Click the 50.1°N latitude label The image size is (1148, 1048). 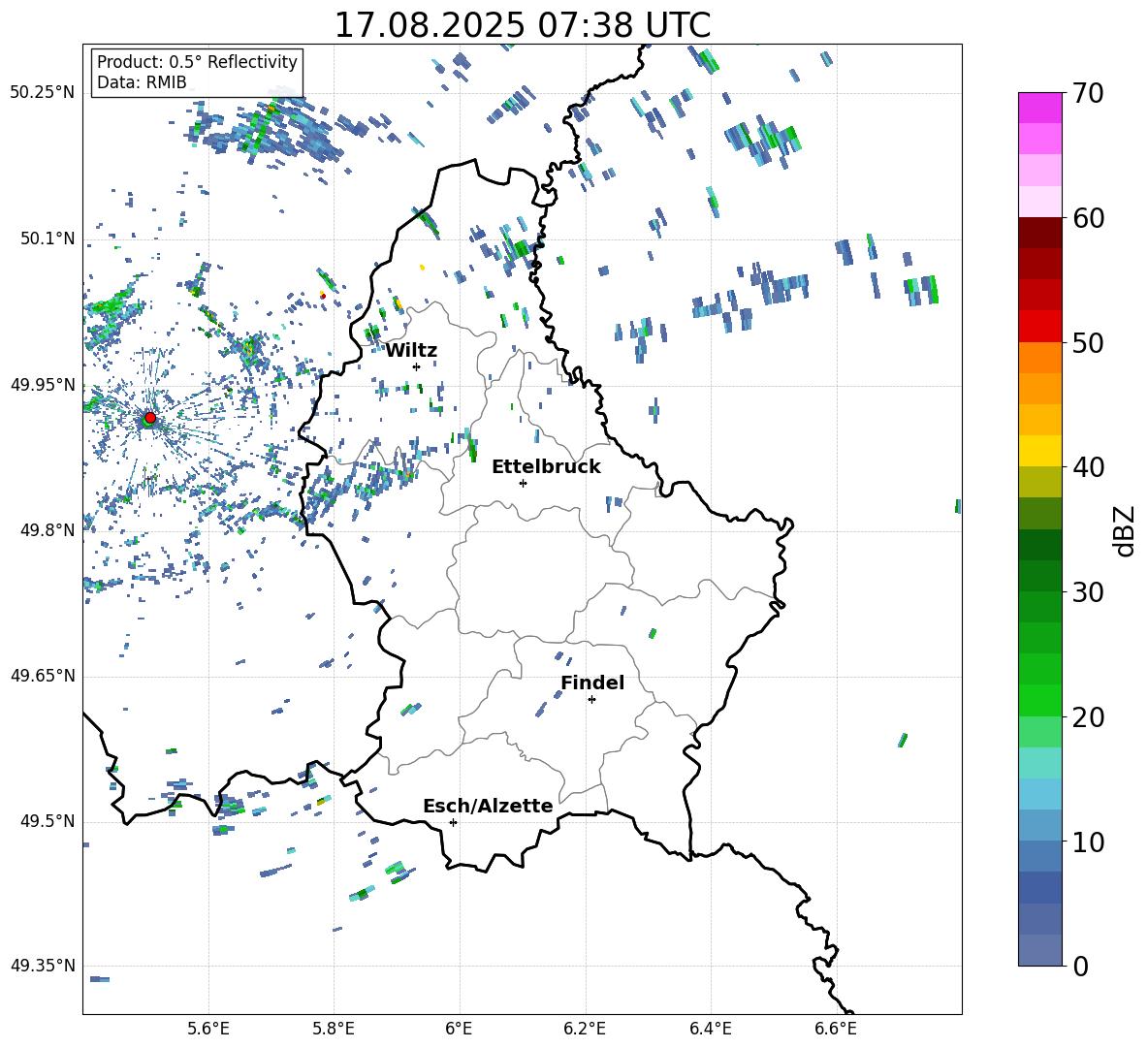pos(48,239)
